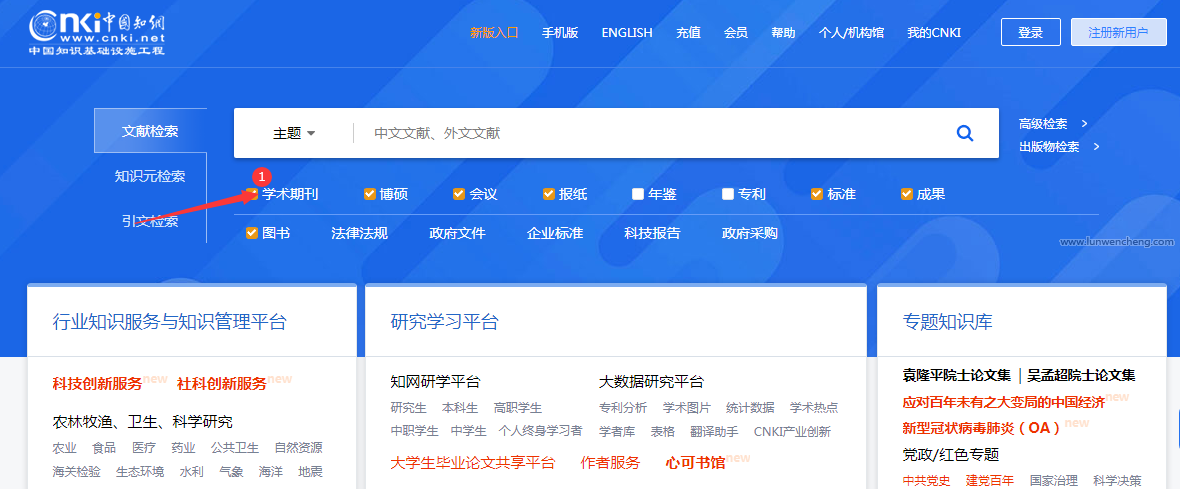Select the 文献检索 tab
This screenshot has height=489, width=1180.
151,131
